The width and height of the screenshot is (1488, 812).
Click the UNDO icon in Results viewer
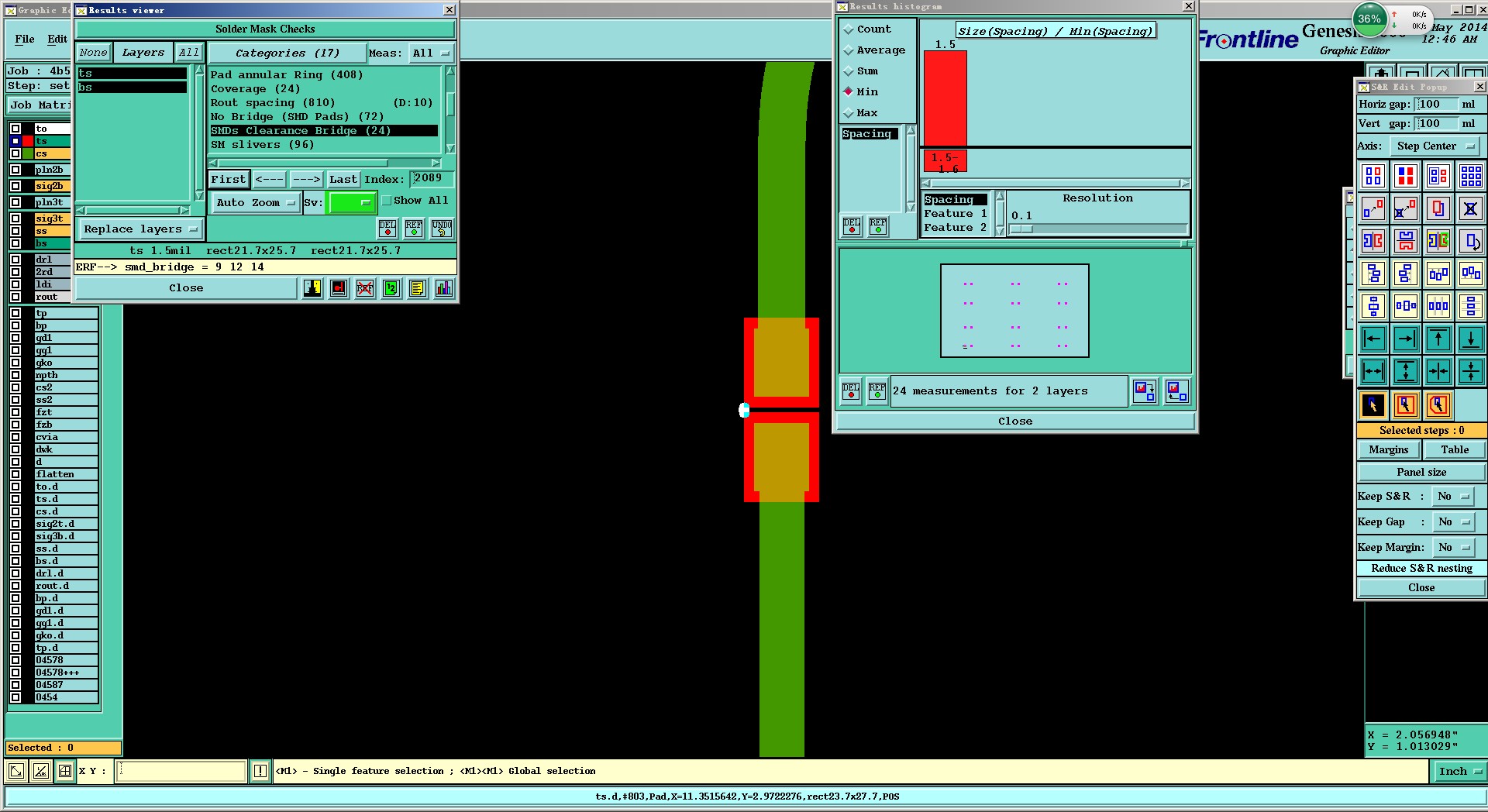pyautogui.click(x=442, y=228)
